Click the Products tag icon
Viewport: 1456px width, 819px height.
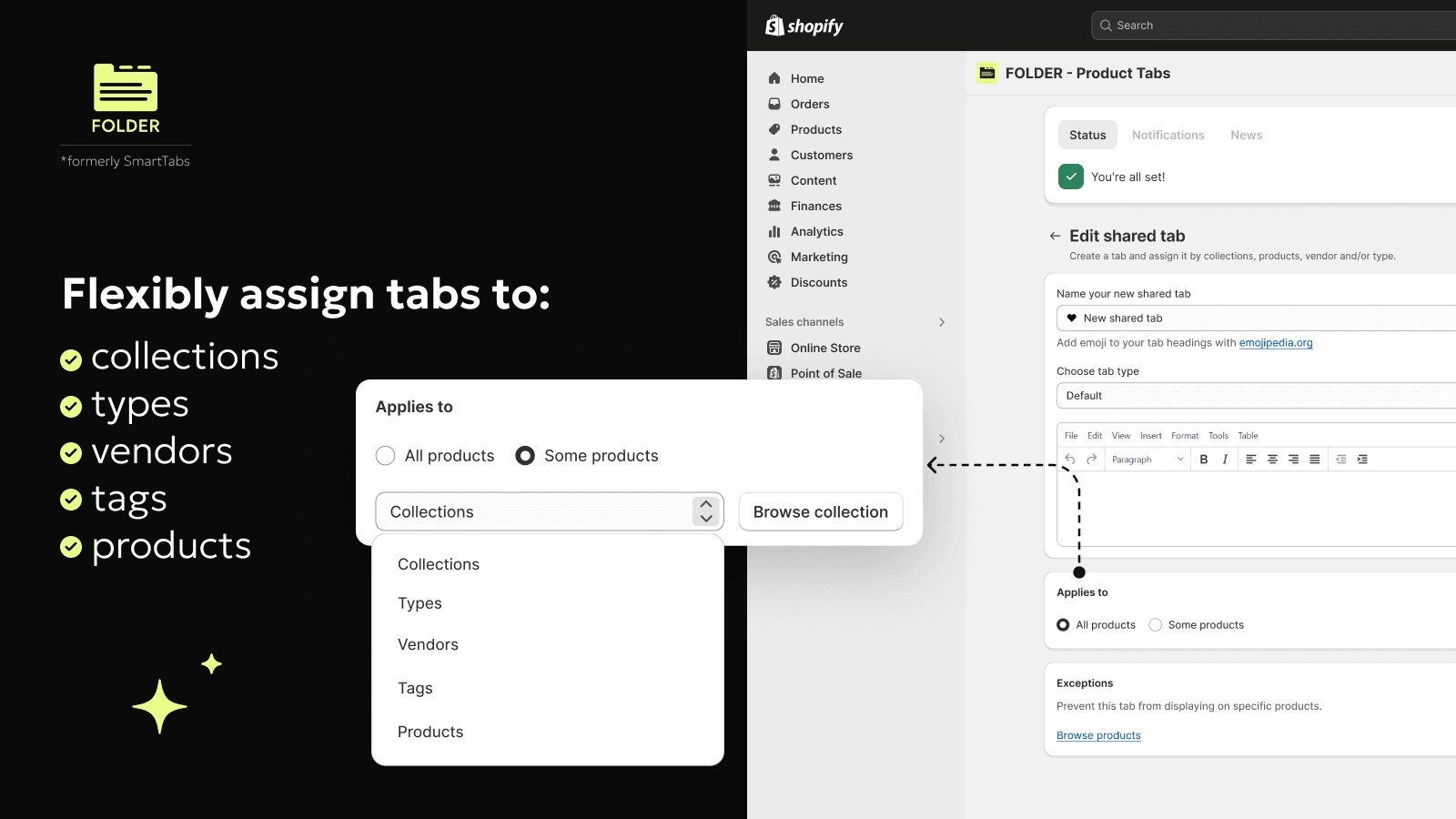click(x=774, y=129)
